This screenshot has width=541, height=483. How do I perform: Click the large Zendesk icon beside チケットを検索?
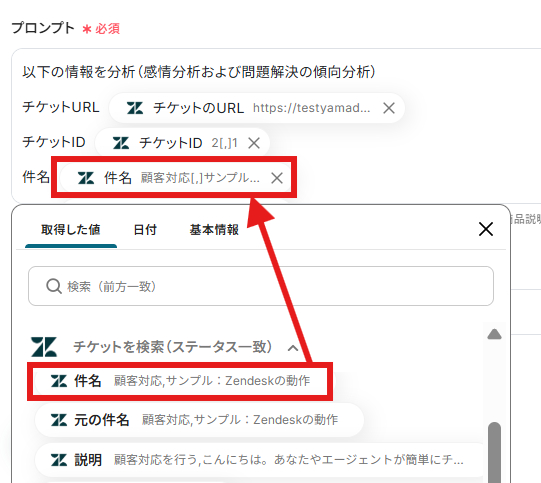pyautogui.click(x=44, y=347)
